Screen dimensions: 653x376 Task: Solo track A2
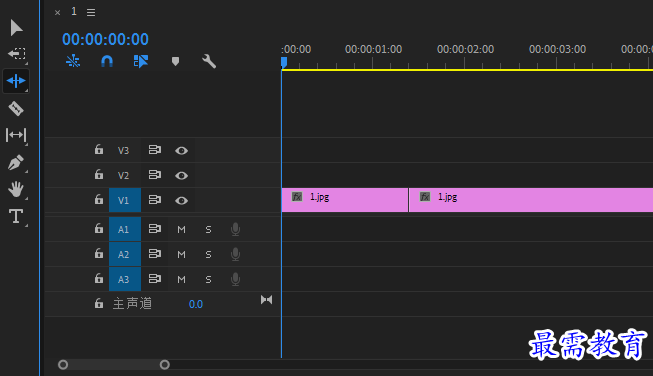(208, 254)
